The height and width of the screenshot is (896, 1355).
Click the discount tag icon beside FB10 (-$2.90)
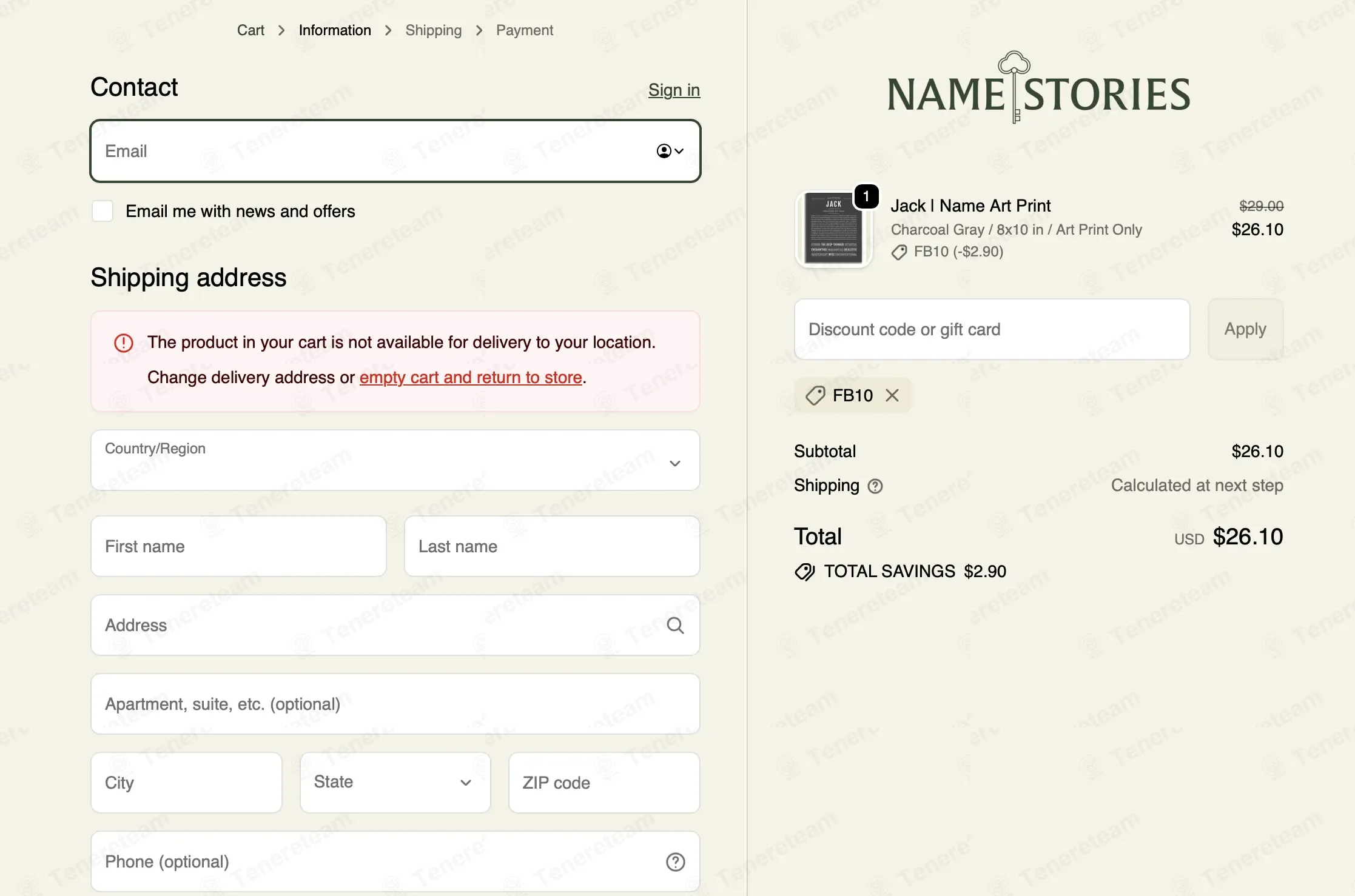899,252
